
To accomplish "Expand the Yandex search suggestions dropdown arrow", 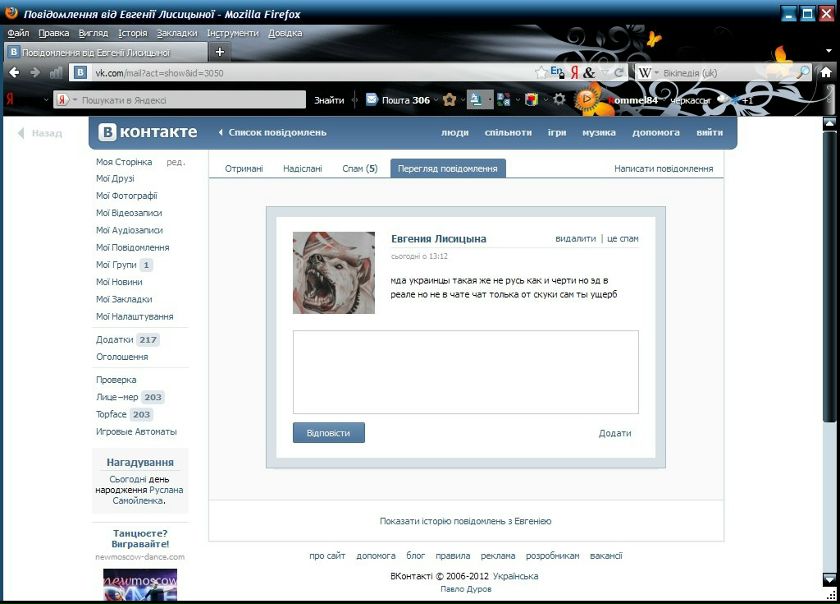I will click(x=74, y=100).
